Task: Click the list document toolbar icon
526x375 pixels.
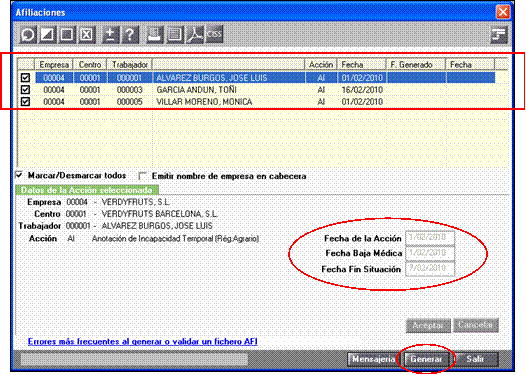Action: click(x=174, y=34)
